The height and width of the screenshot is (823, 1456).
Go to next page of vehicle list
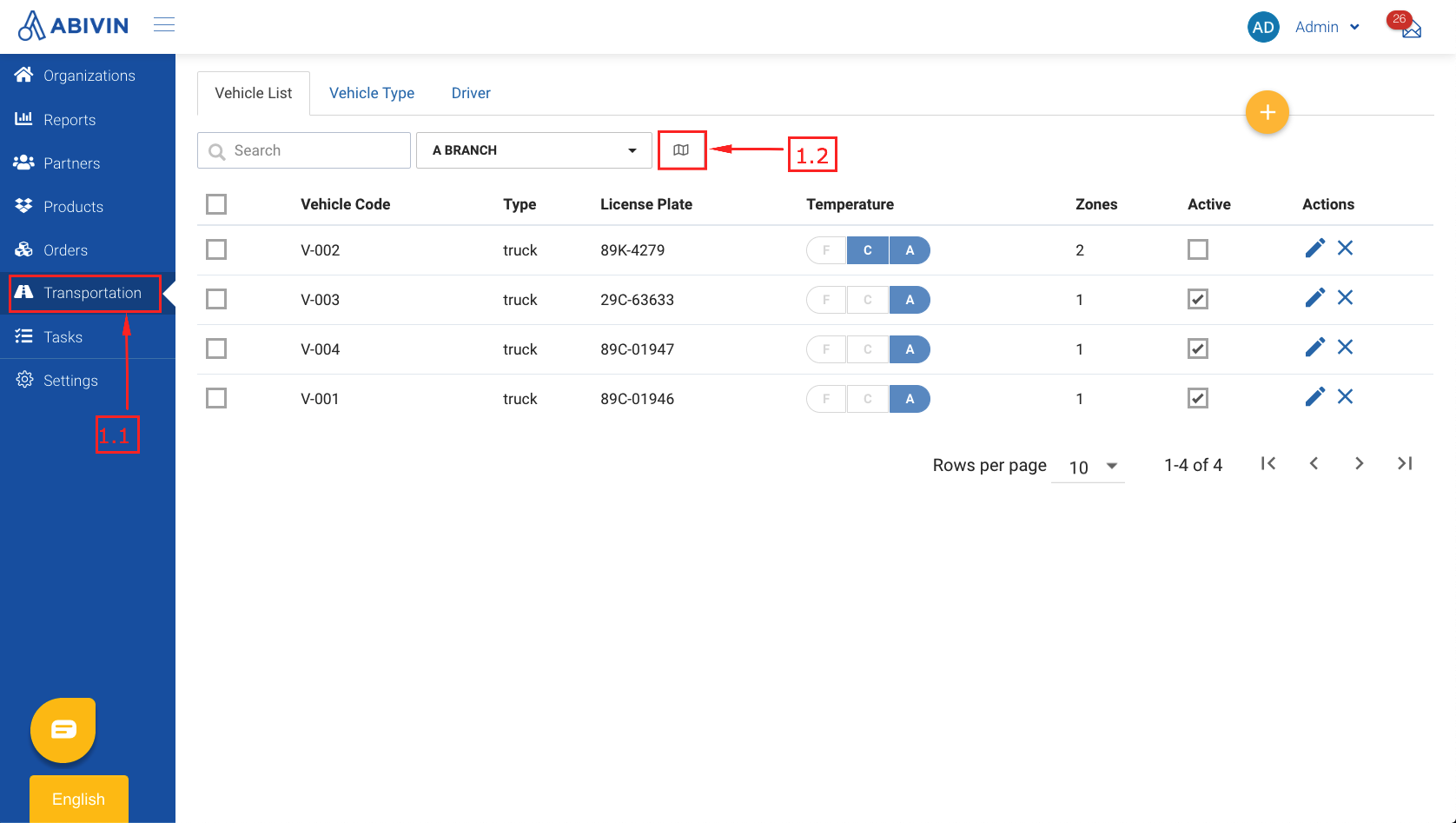coord(1359,464)
